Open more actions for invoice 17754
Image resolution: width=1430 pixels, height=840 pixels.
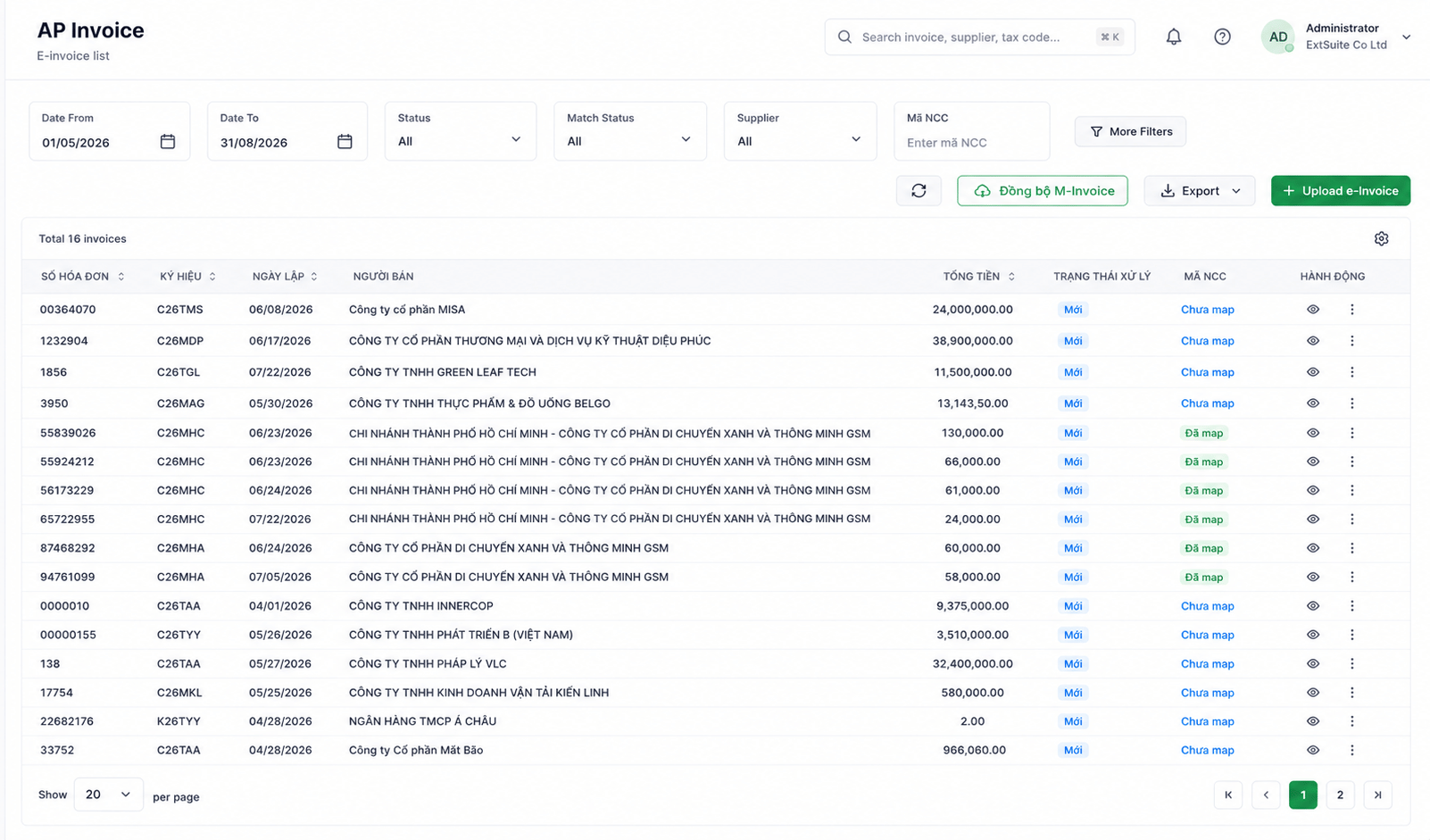click(x=1351, y=693)
